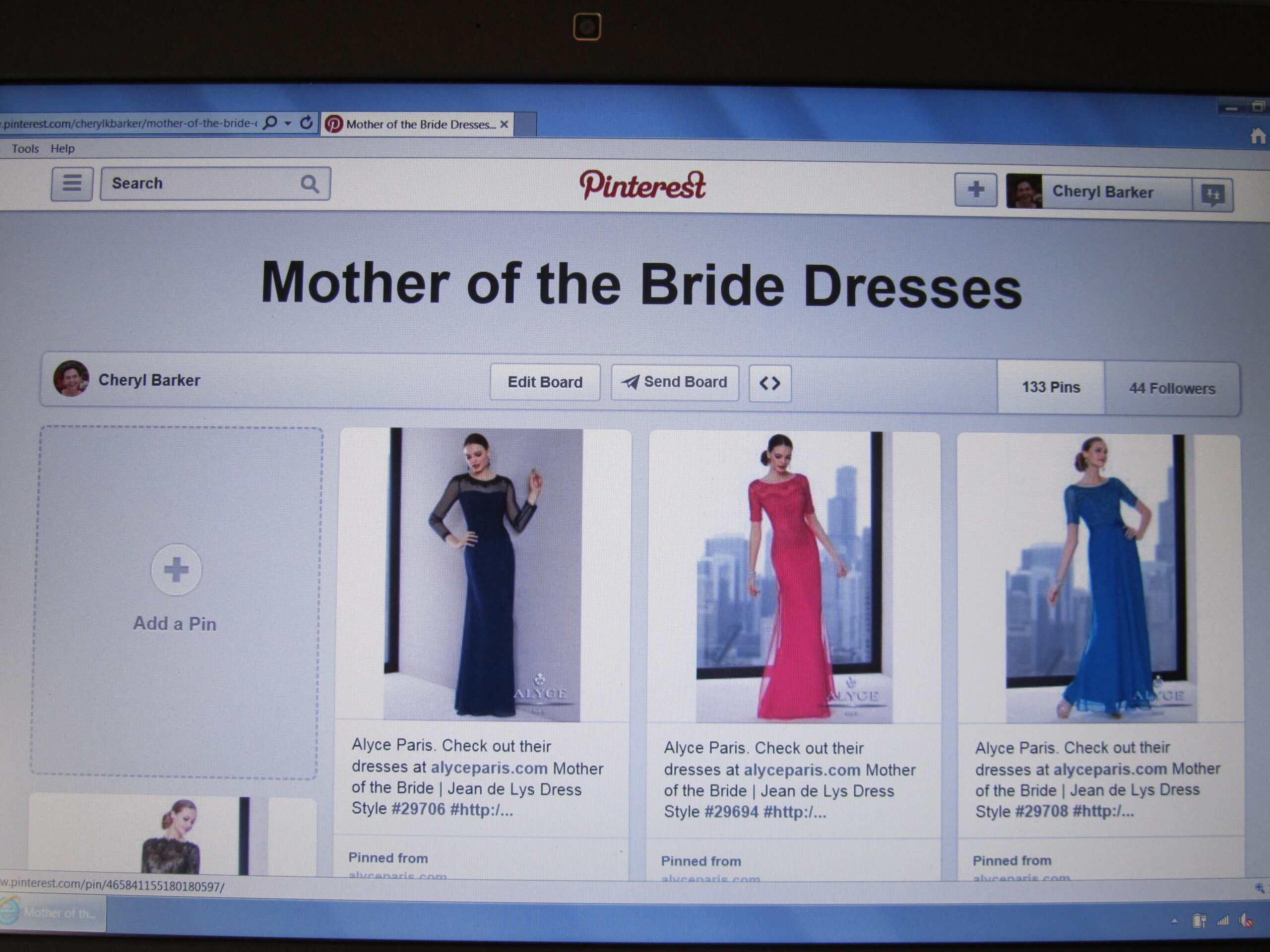
Task: Click the network signal icon in system tray
Action: tap(1223, 921)
